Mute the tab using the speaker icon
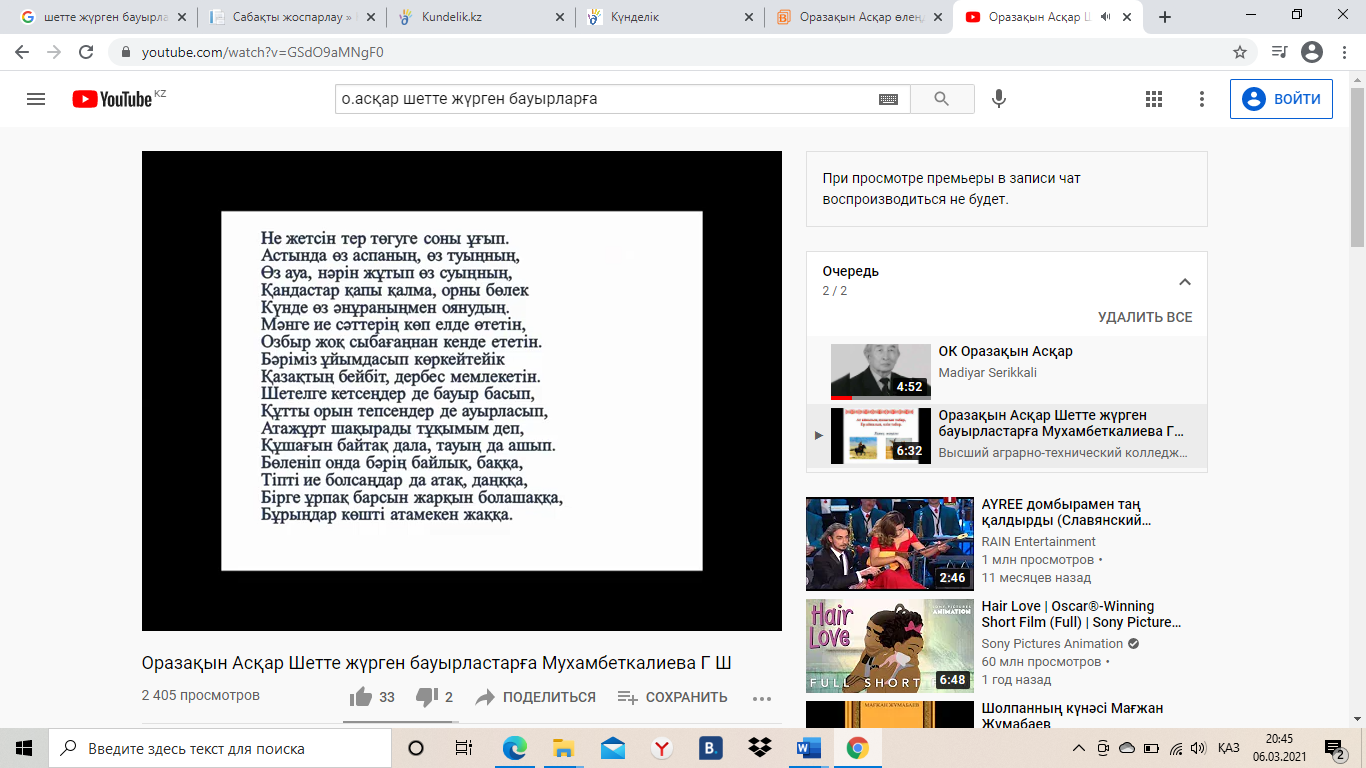 tap(1105, 17)
